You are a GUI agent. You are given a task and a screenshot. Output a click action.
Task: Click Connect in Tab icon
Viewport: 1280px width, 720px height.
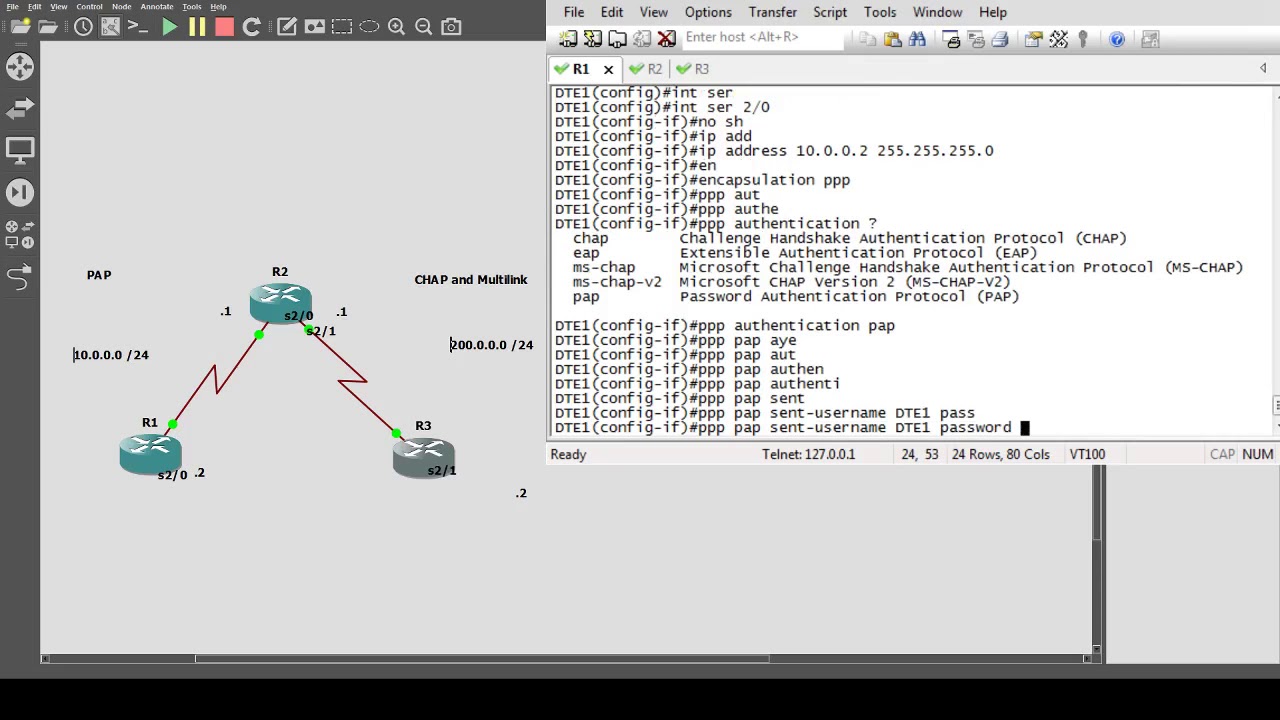[617, 39]
